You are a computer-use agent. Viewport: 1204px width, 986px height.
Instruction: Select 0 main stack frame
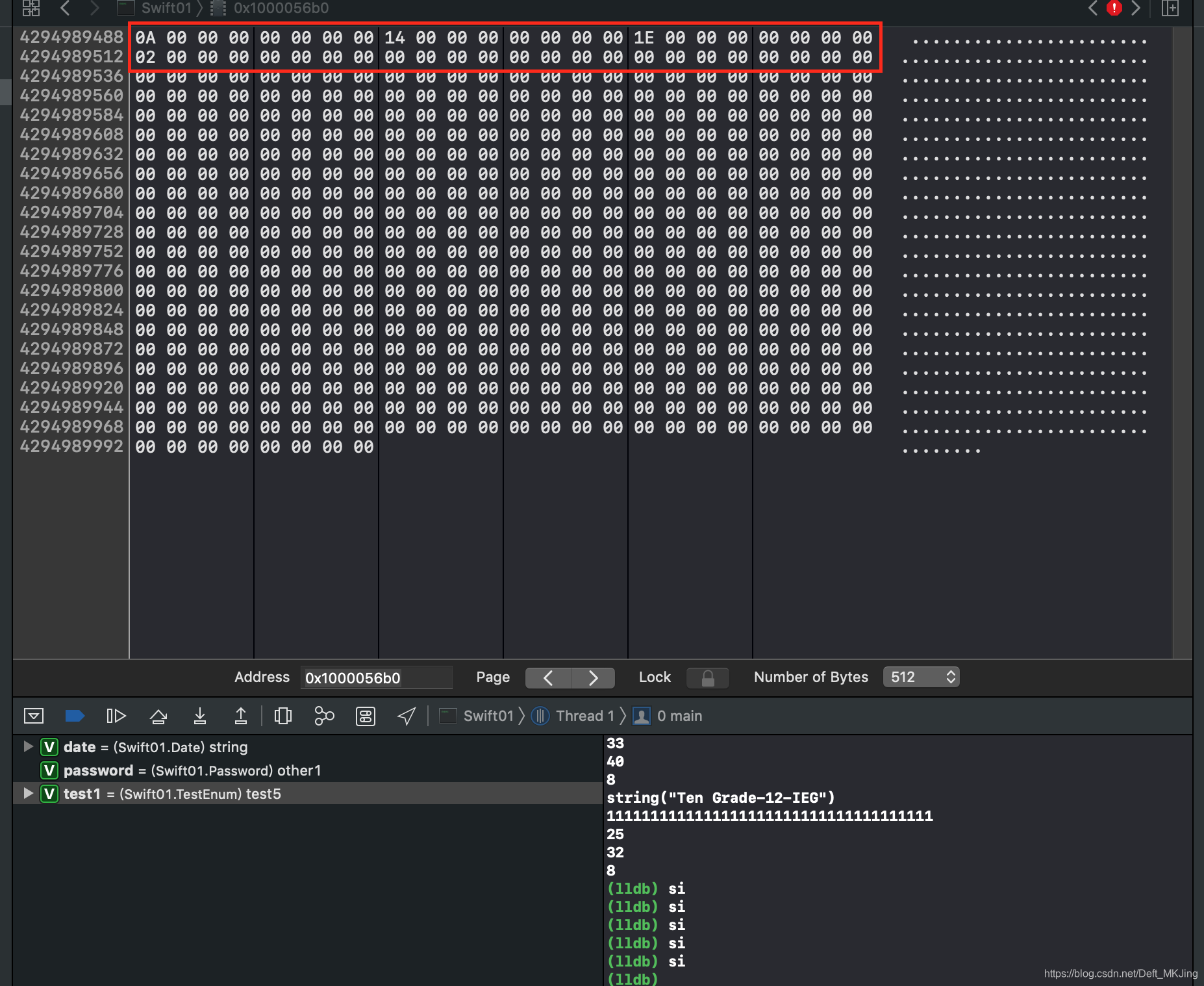[668, 716]
